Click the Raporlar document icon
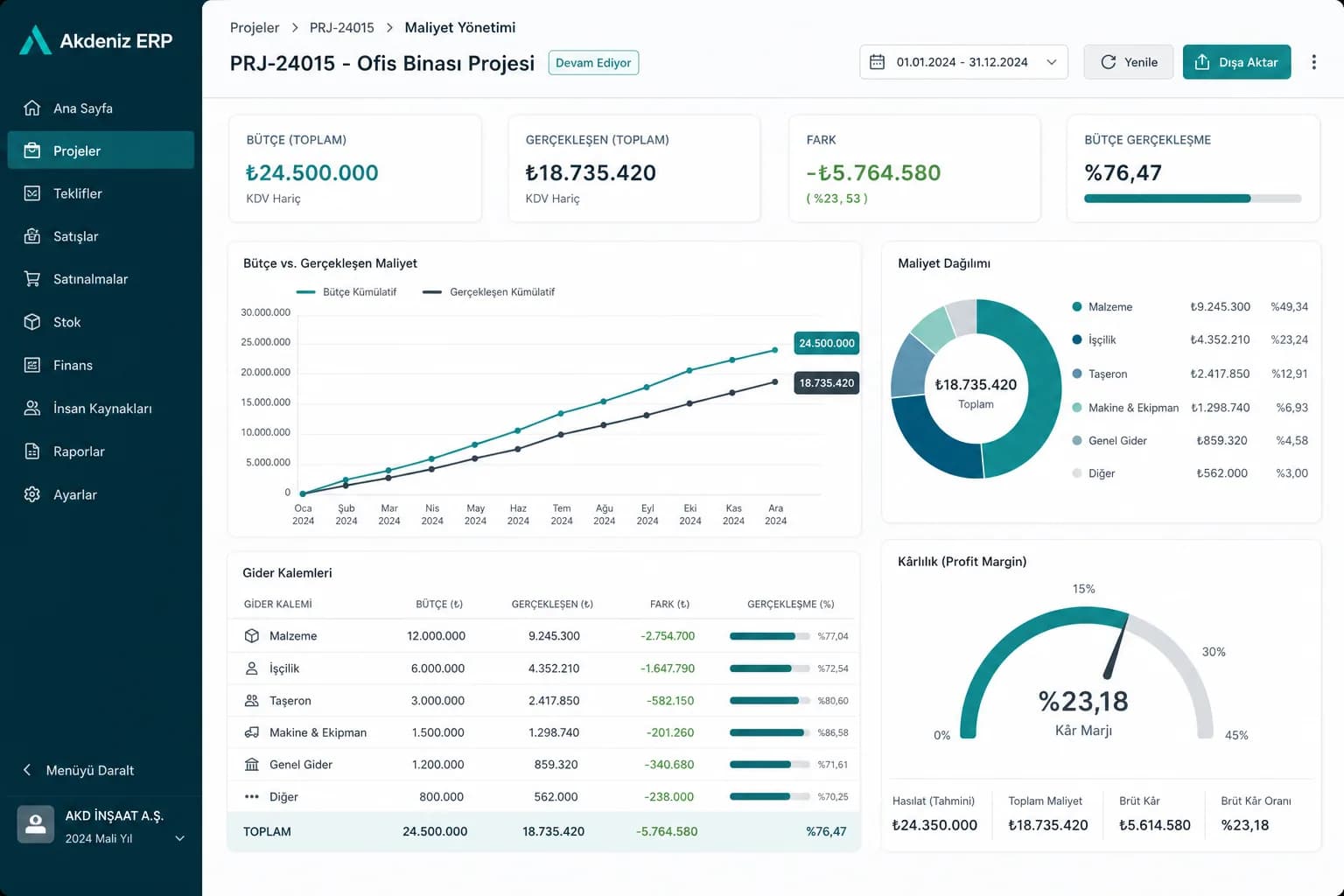 pyautogui.click(x=32, y=451)
